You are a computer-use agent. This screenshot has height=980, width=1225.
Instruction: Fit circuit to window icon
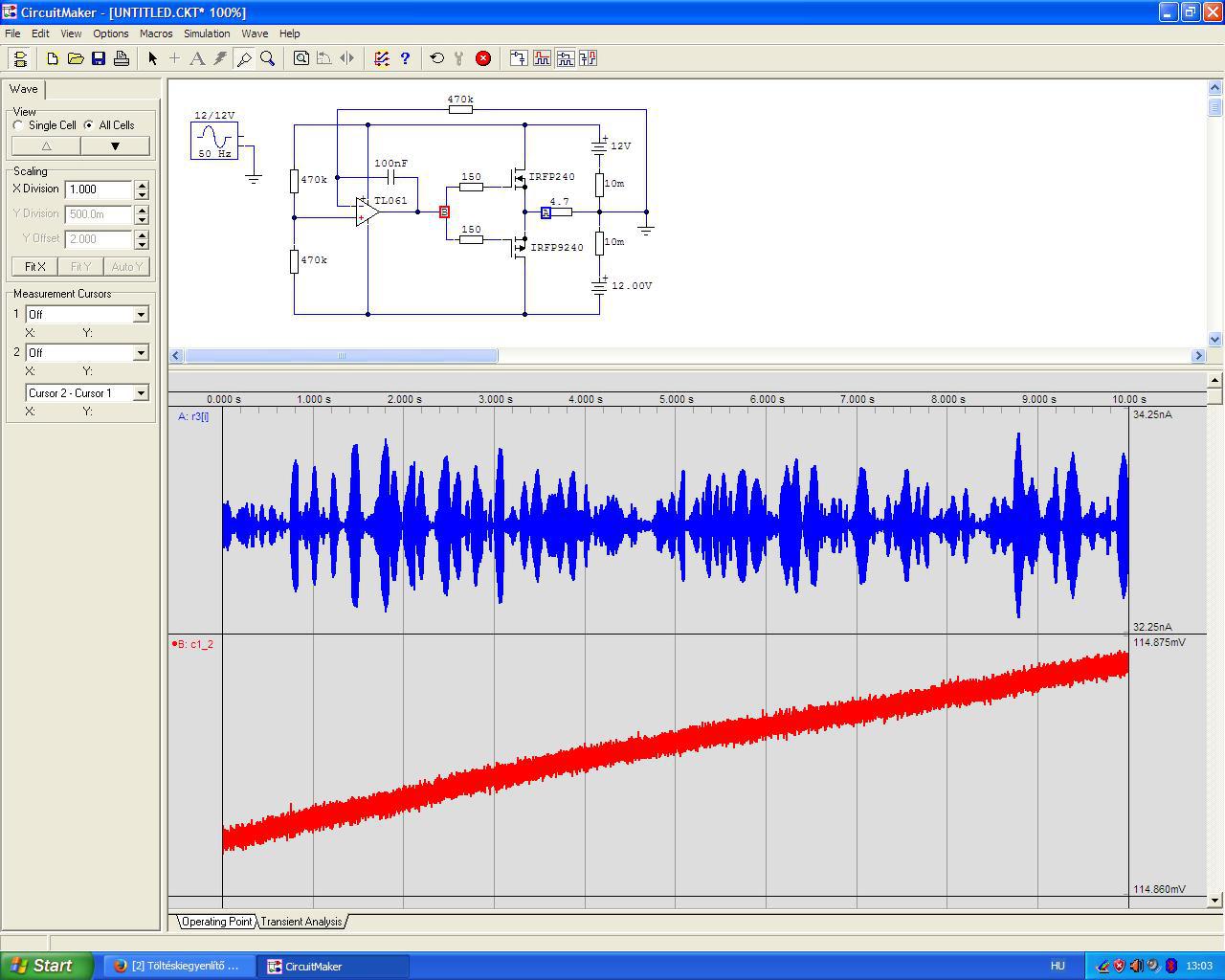(x=301, y=58)
